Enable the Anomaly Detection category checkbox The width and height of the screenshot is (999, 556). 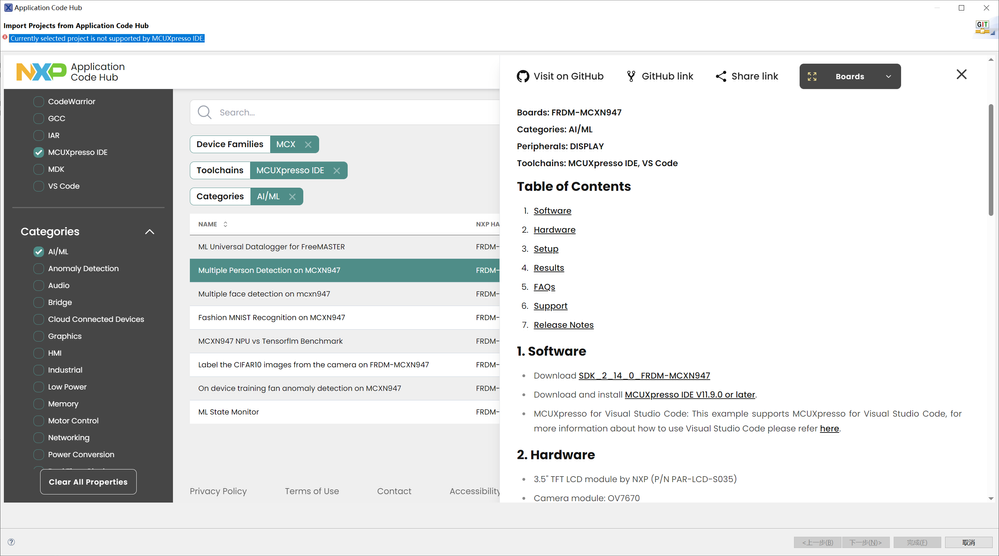(x=39, y=269)
